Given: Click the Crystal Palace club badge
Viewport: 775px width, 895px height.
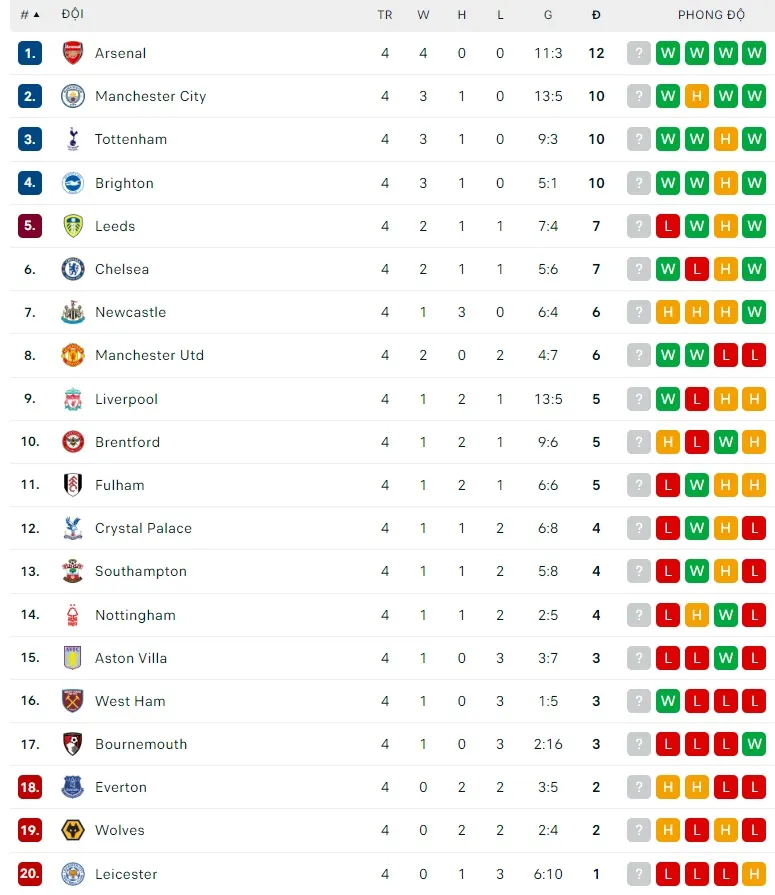Looking at the screenshot, I should pyautogui.click(x=73, y=528).
